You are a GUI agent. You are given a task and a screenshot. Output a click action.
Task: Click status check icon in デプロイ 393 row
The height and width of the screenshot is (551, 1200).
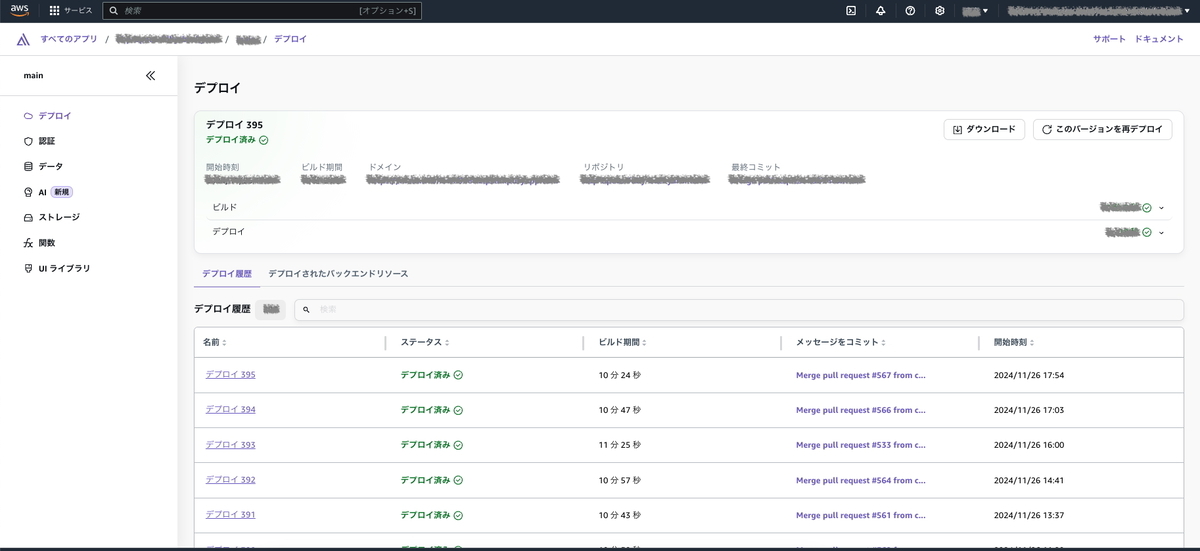(458, 445)
